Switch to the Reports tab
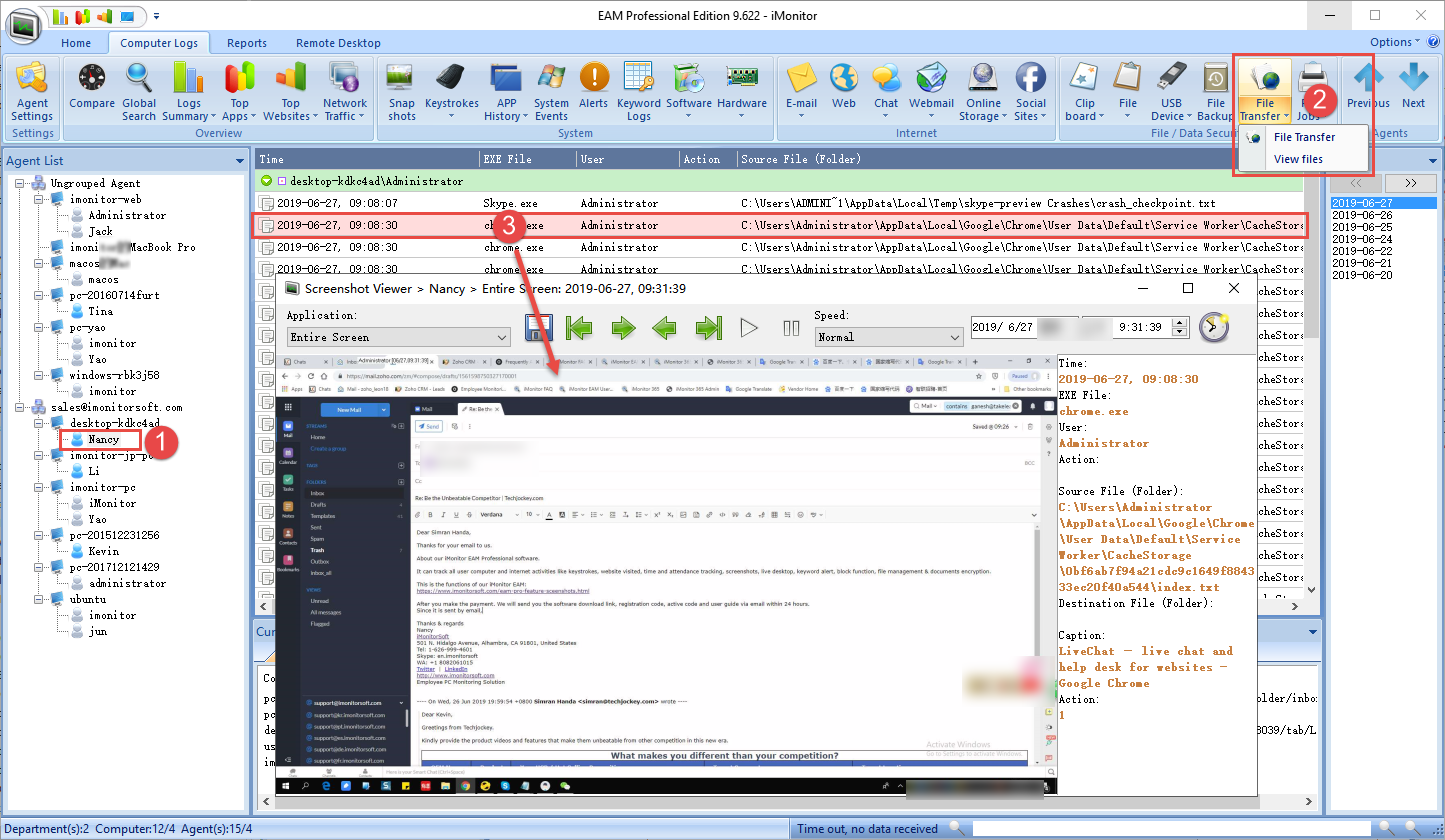1445x840 pixels. 247,43
